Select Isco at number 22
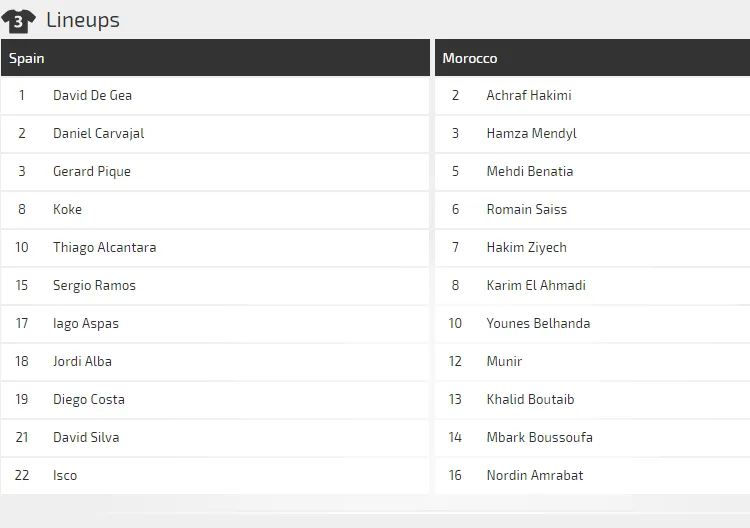This screenshot has width=750, height=528. click(x=65, y=476)
